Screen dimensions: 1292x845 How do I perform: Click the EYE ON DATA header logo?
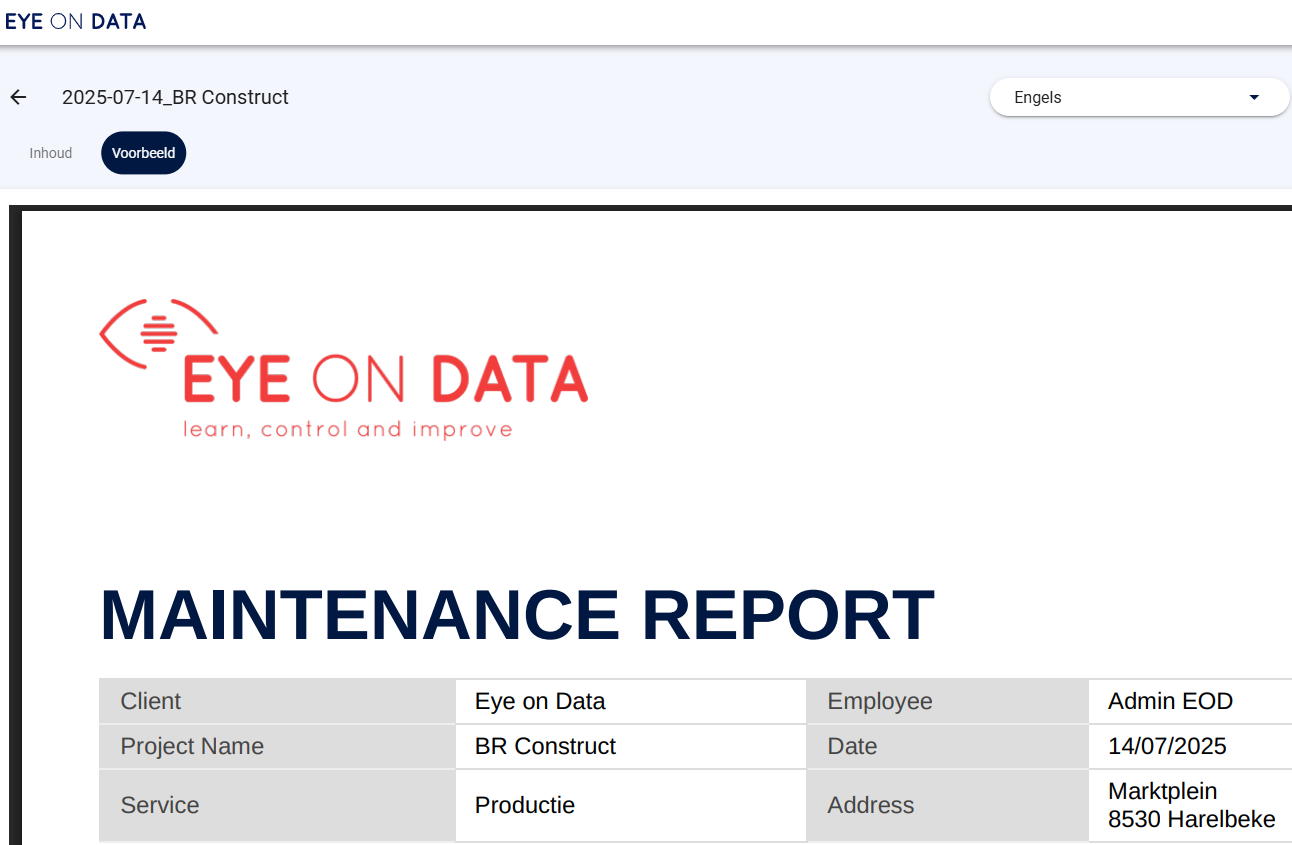pos(76,21)
